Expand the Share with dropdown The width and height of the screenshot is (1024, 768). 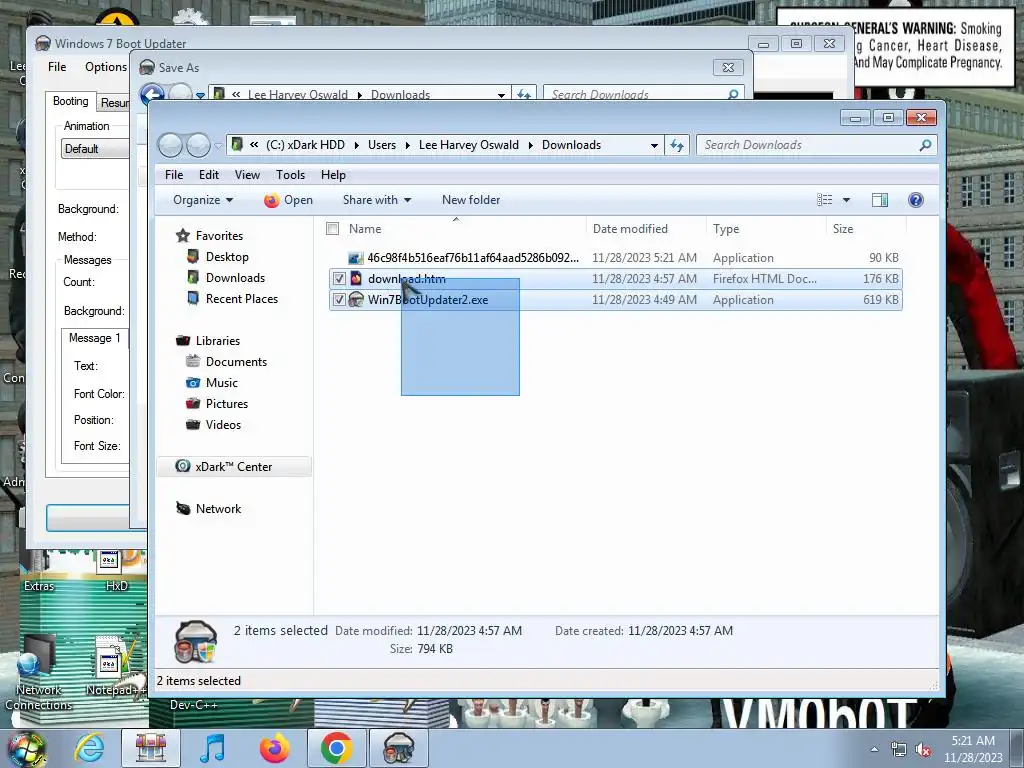point(377,200)
